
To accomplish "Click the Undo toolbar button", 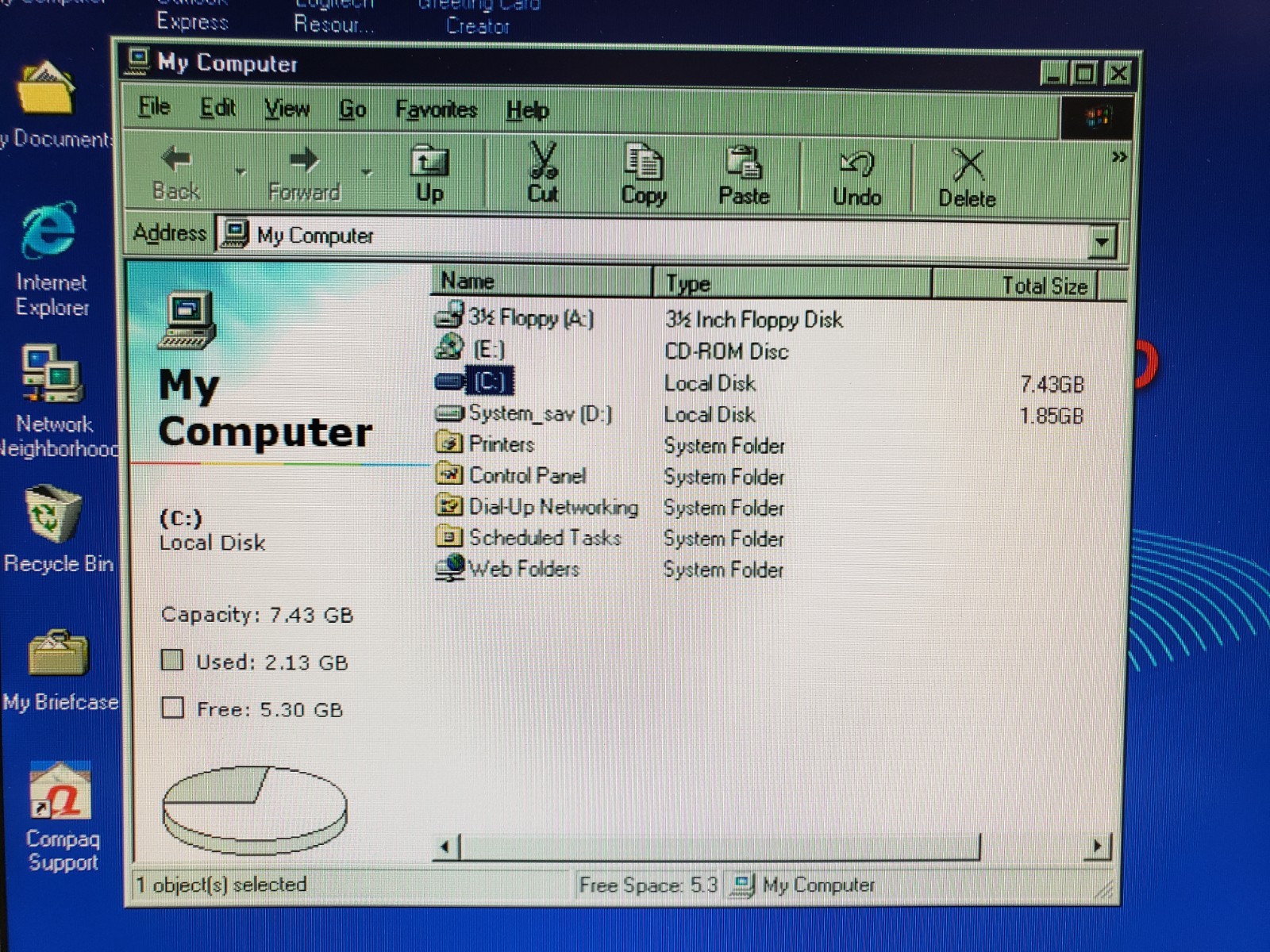I will point(856,177).
